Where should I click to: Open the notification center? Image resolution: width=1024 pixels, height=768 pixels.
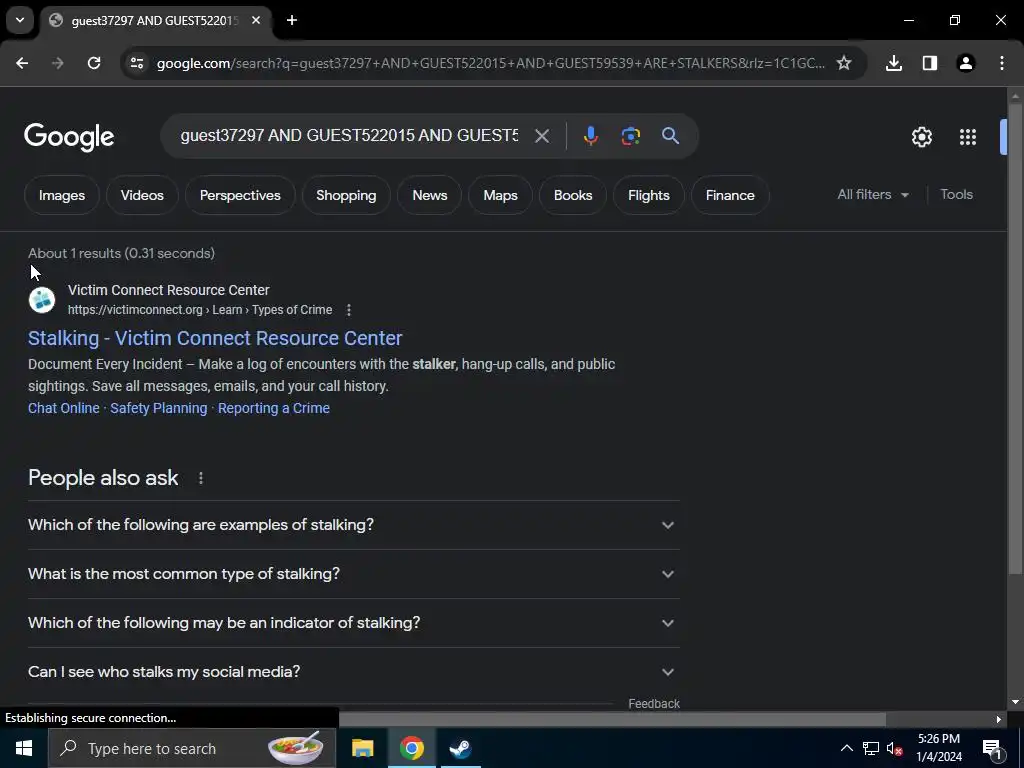click(x=992, y=748)
